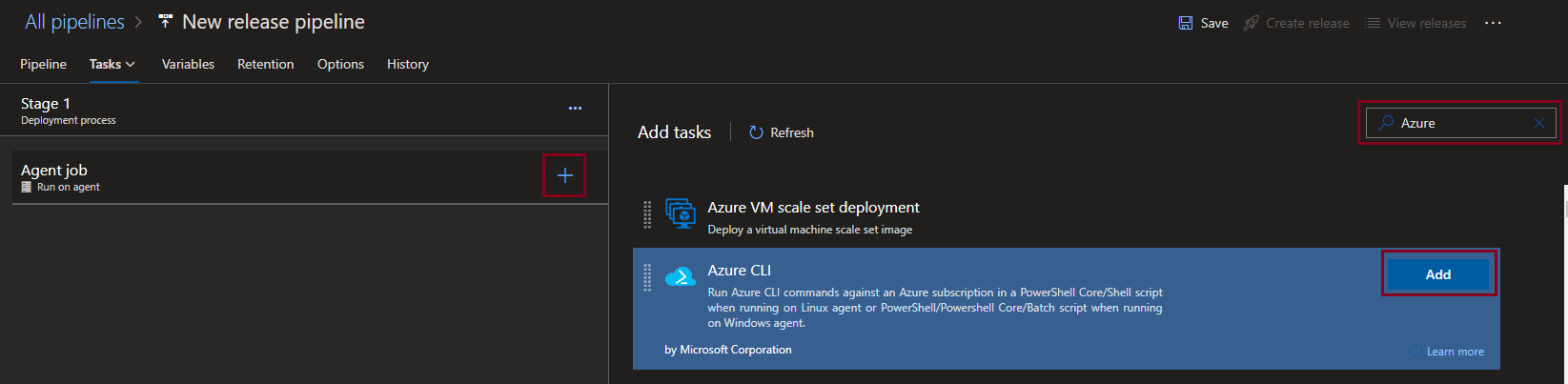Open the Stage 1 ellipsis menu

coord(575,109)
